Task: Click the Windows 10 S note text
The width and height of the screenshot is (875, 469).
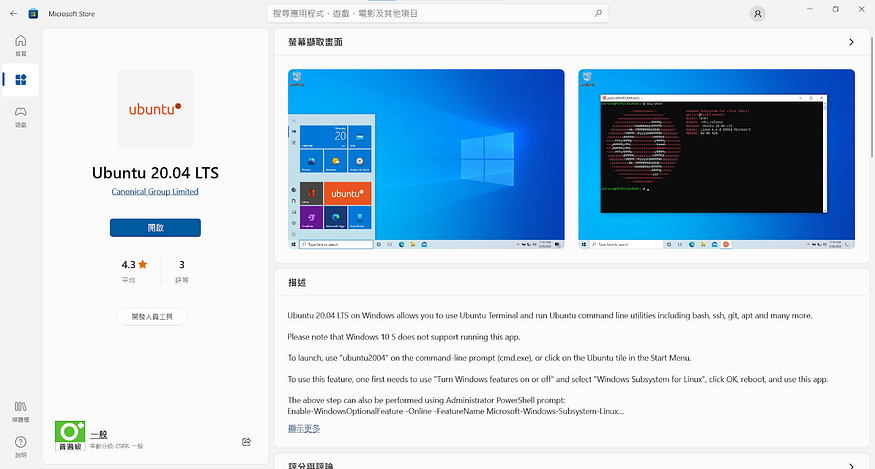Action: tap(403, 337)
